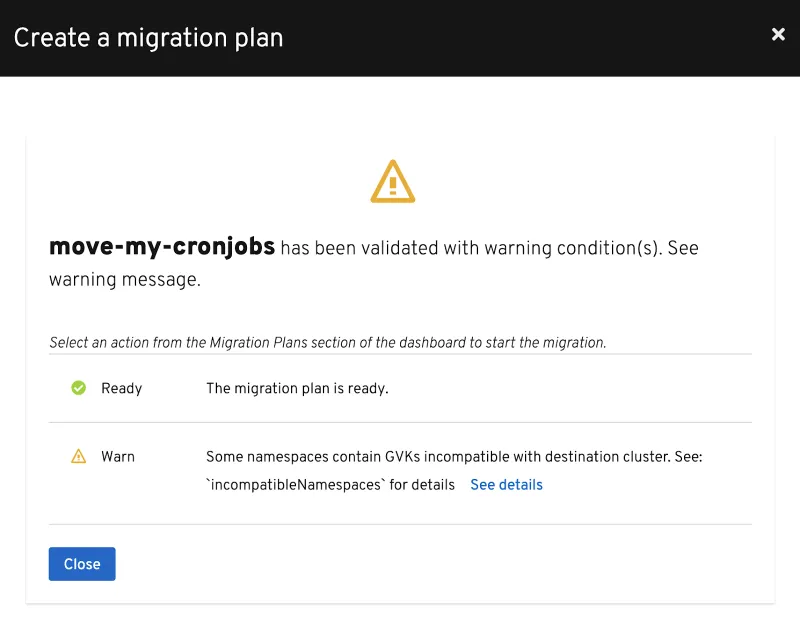Click the Ready status label
This screenshot has width=800, height=622.
coord(122,388)
